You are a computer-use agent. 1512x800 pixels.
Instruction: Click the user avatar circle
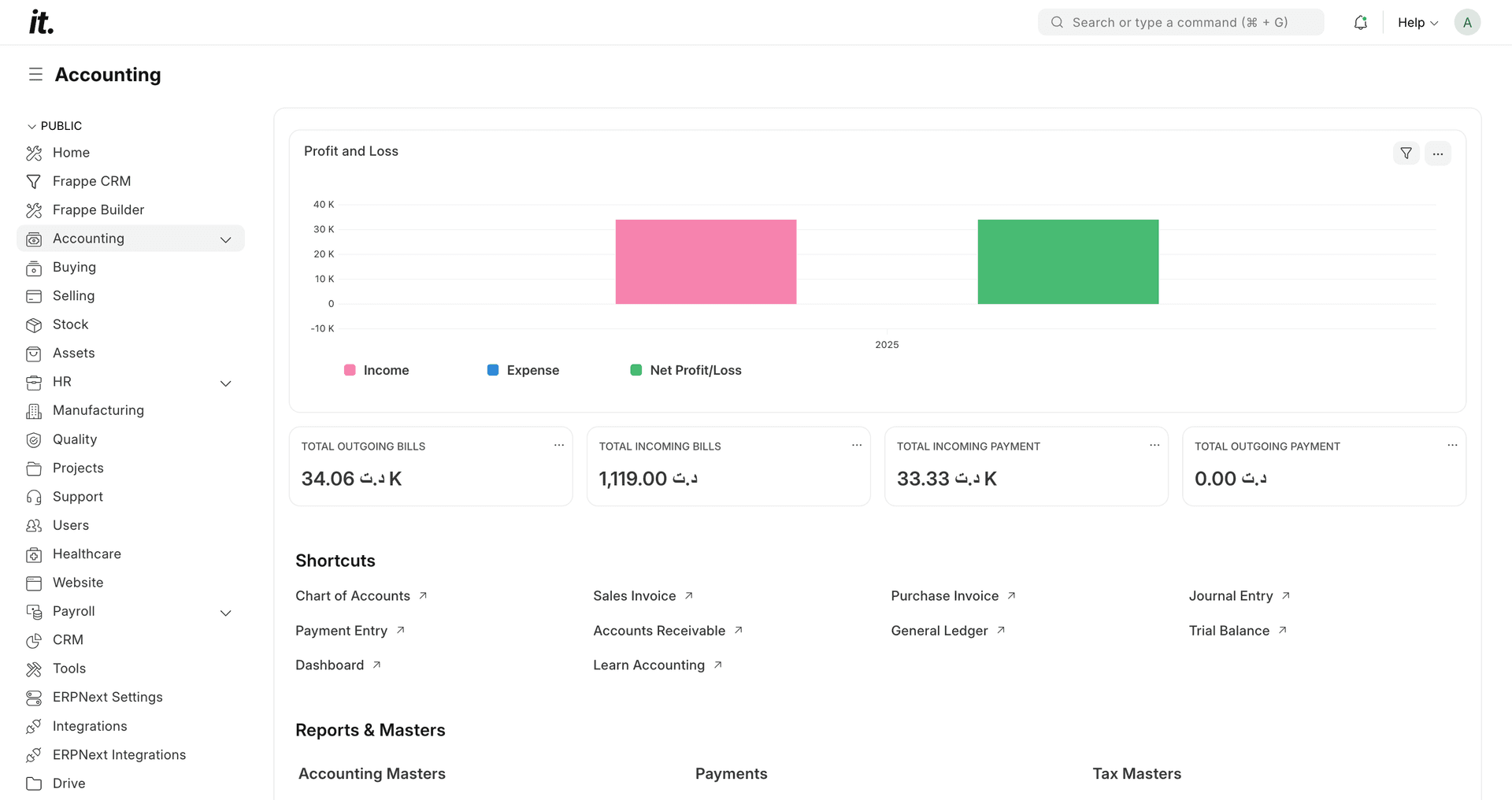pyautogui.click(x=1467, y=22)
